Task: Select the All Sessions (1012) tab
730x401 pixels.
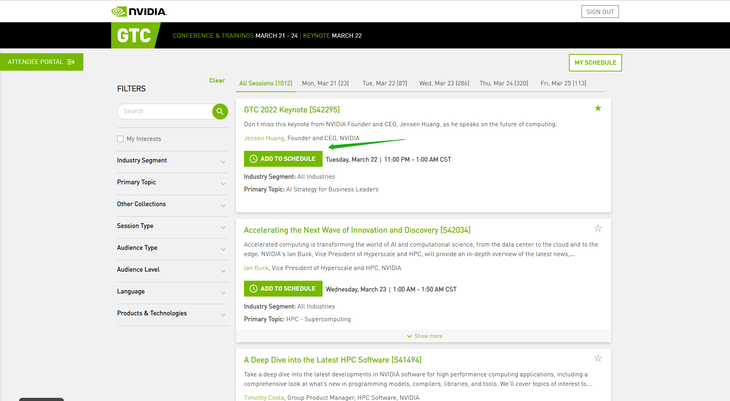Action: pyautogui.click(x=265, y=83)
